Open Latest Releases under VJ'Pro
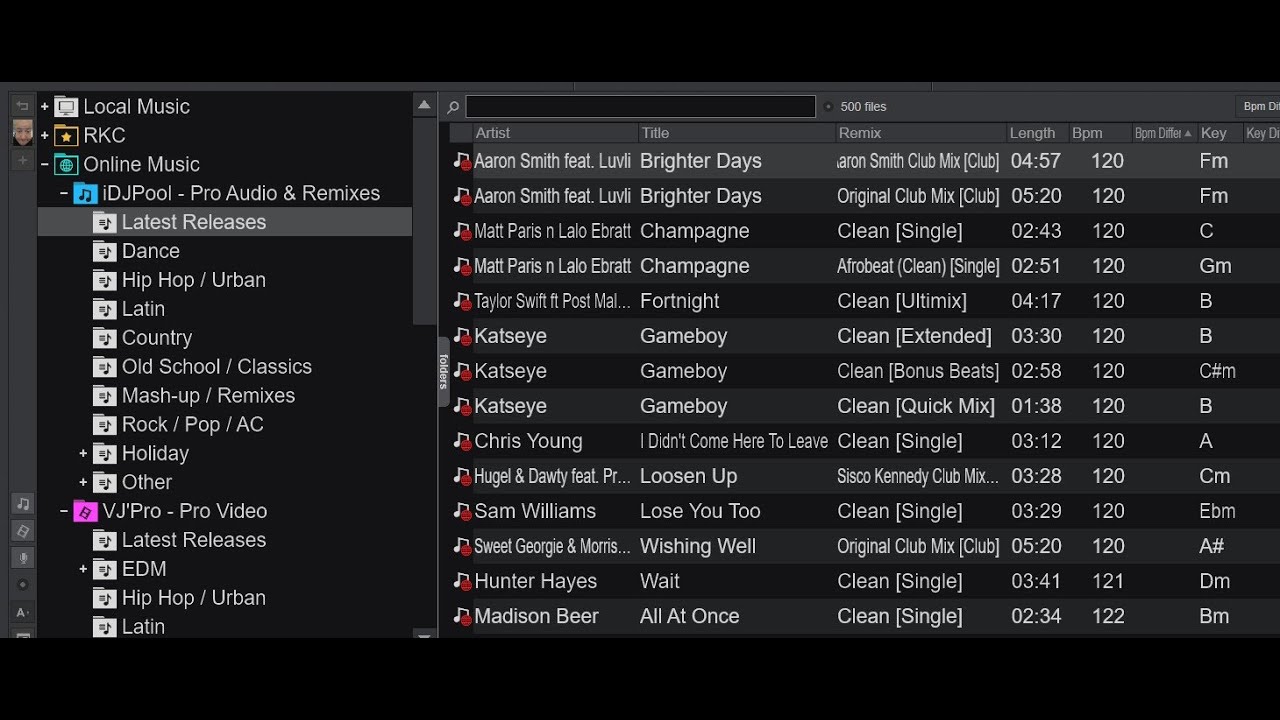Viewport: 1280px width, 720px height. point(194,540)
